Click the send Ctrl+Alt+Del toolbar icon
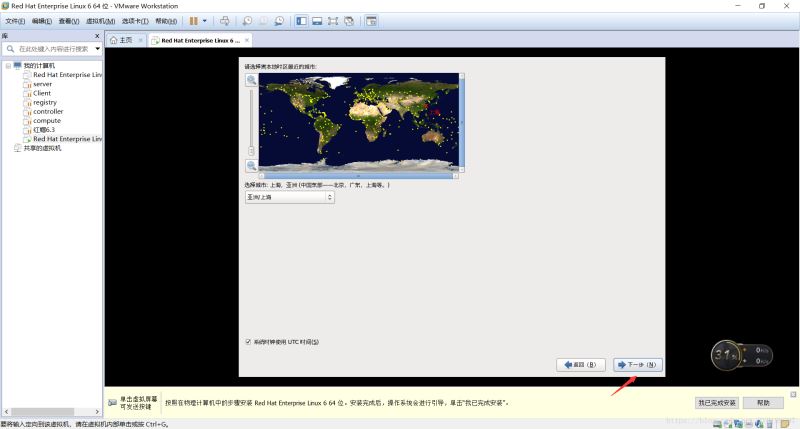This screenshot has width=800, height=429. 224,20
